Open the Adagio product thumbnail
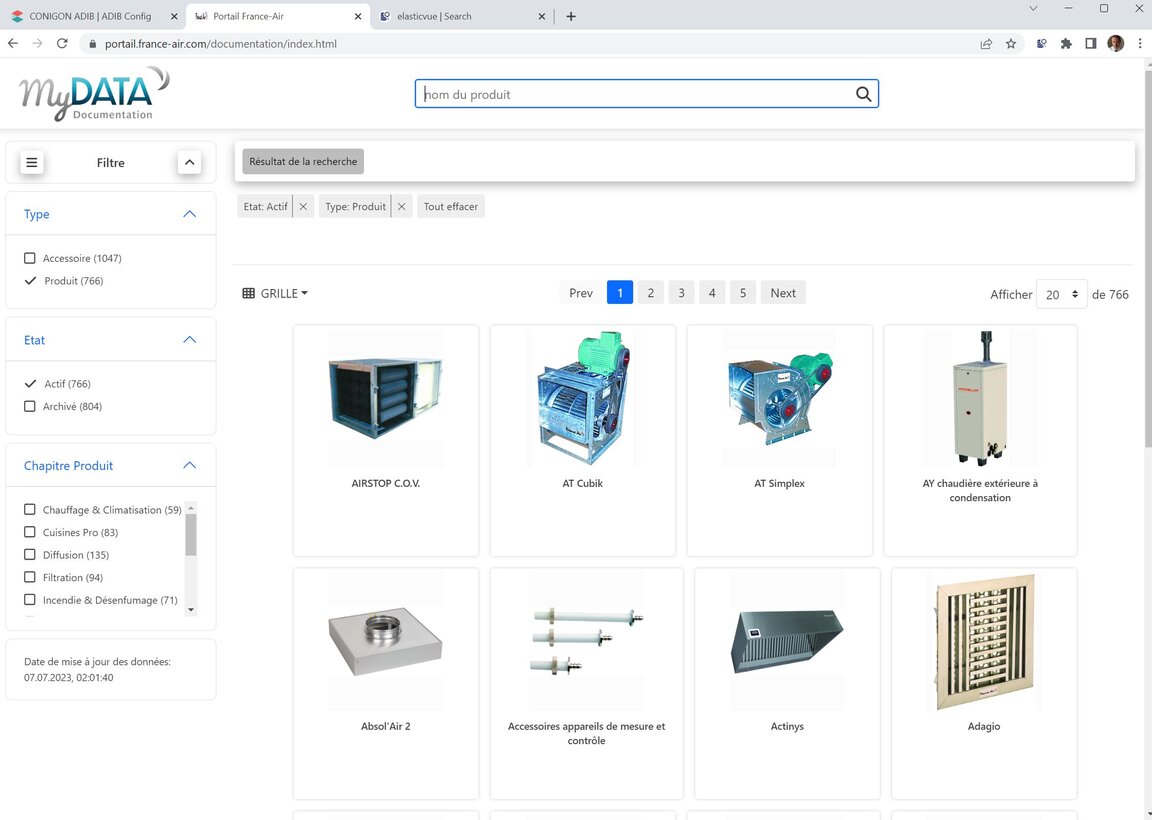This screenshot has height=820, width=1152. point(984,641)
